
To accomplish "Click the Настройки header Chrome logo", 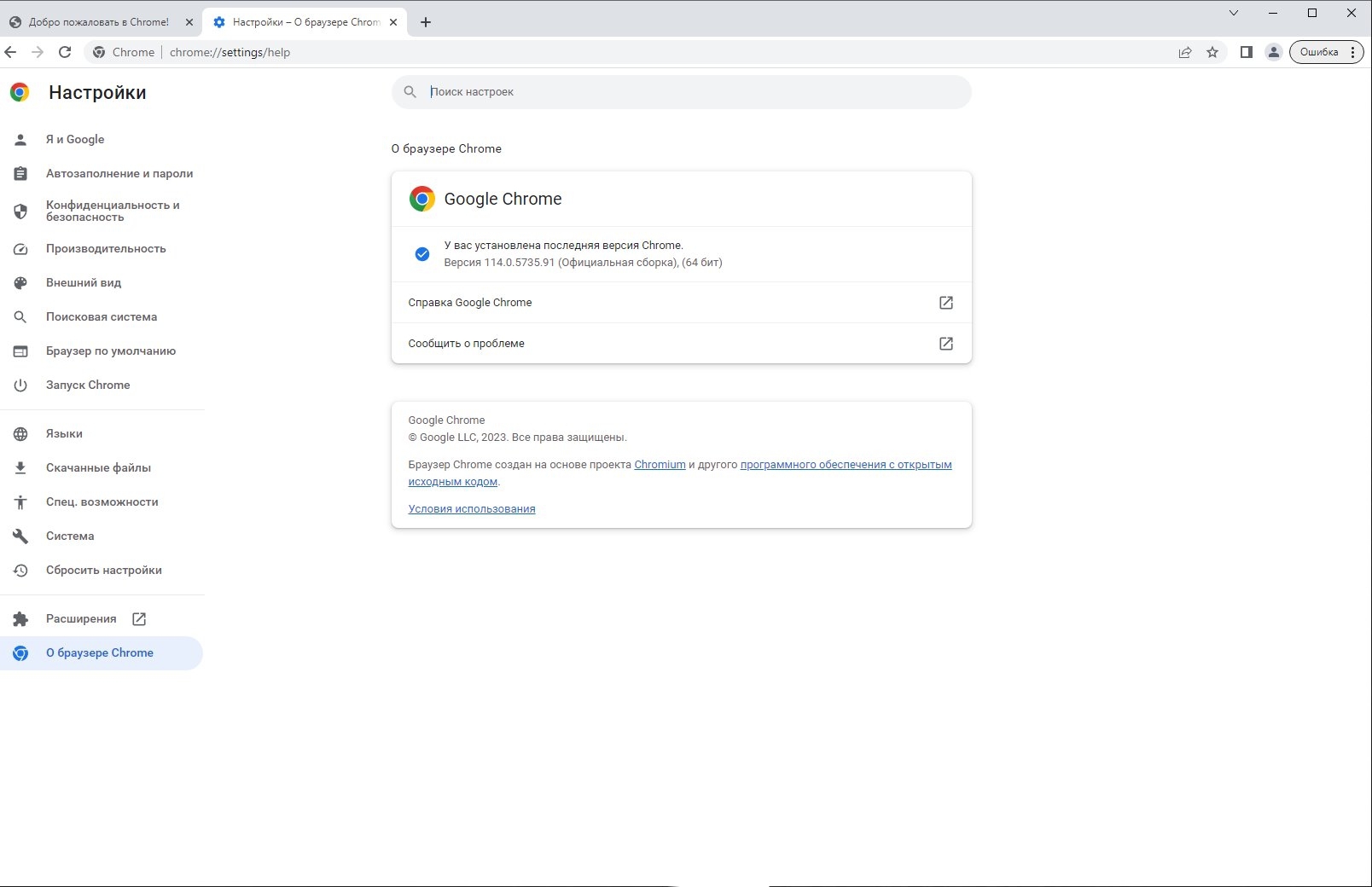I will (20, 92).
